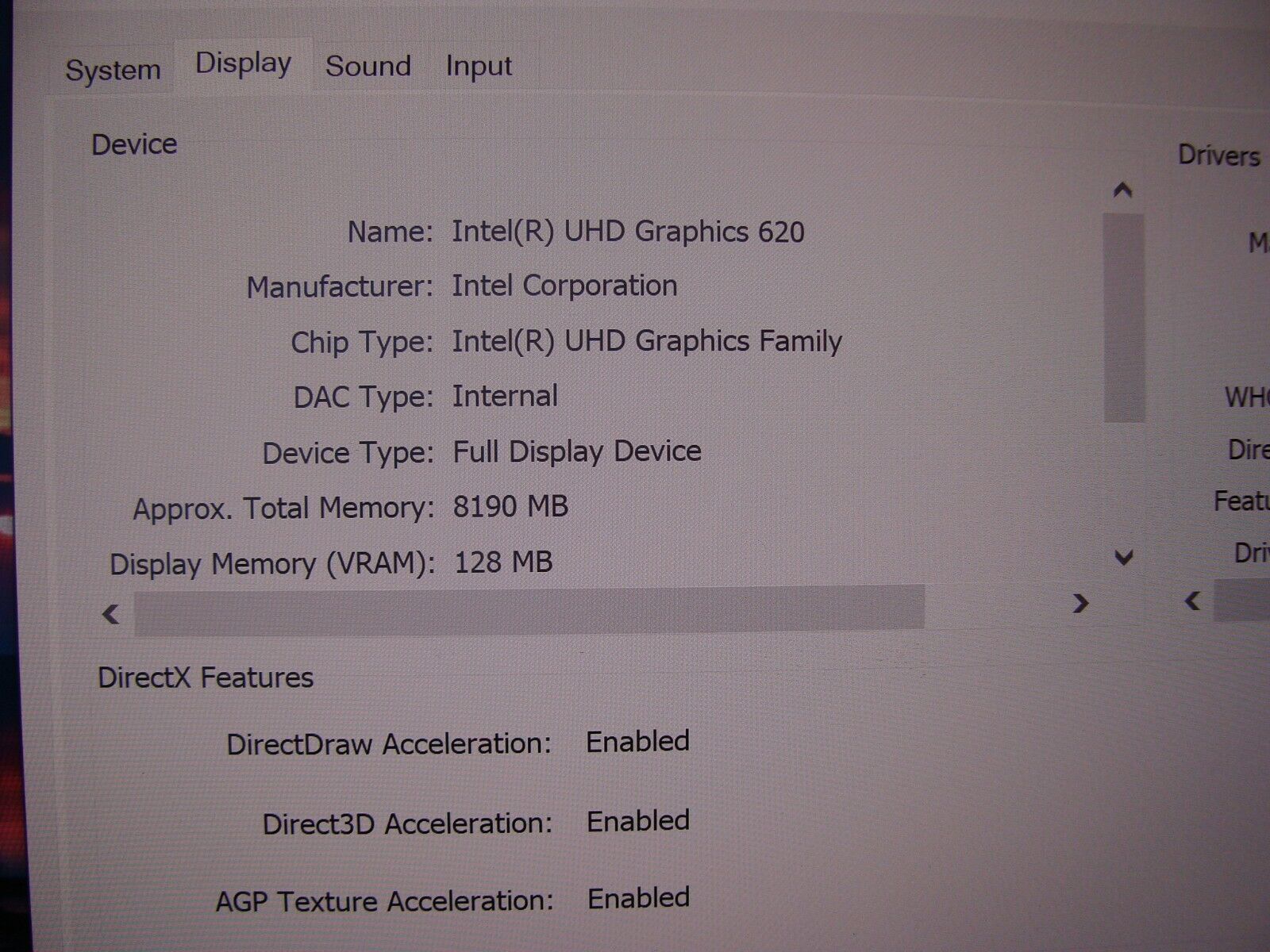The height and width of the screenshot is (952, 1270).
Task: Click the 'DAC Type:' label
Action: pos(364,397)
